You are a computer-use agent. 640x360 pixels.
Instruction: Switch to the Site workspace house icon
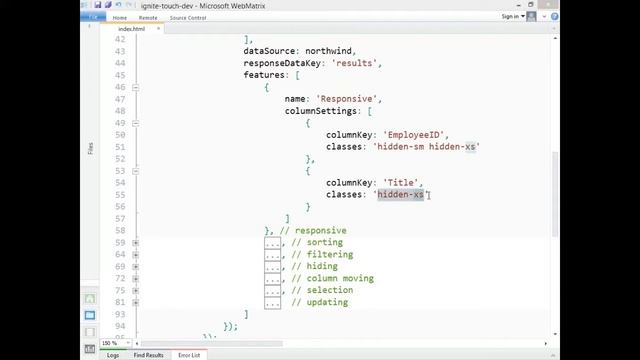click(90, 299)
